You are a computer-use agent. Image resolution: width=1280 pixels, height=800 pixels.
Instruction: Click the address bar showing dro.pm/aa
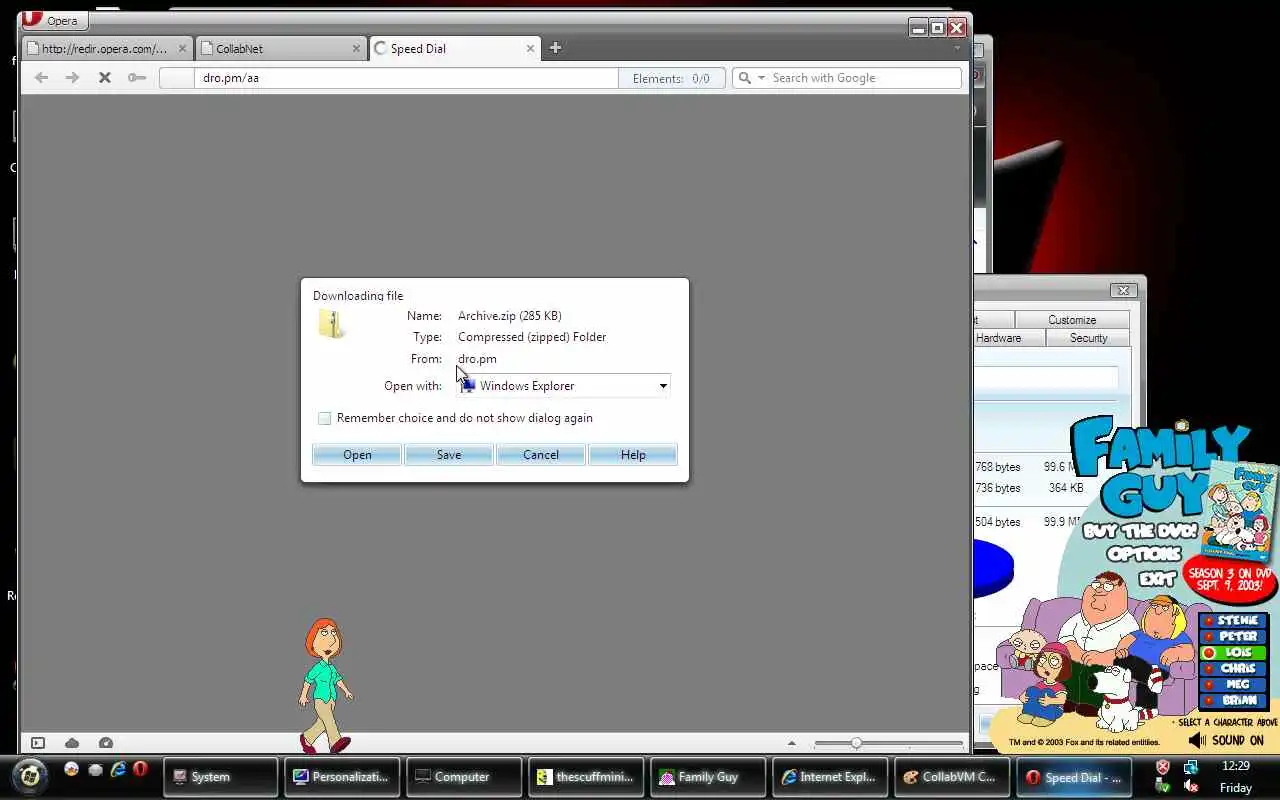(x=388, y=78)
